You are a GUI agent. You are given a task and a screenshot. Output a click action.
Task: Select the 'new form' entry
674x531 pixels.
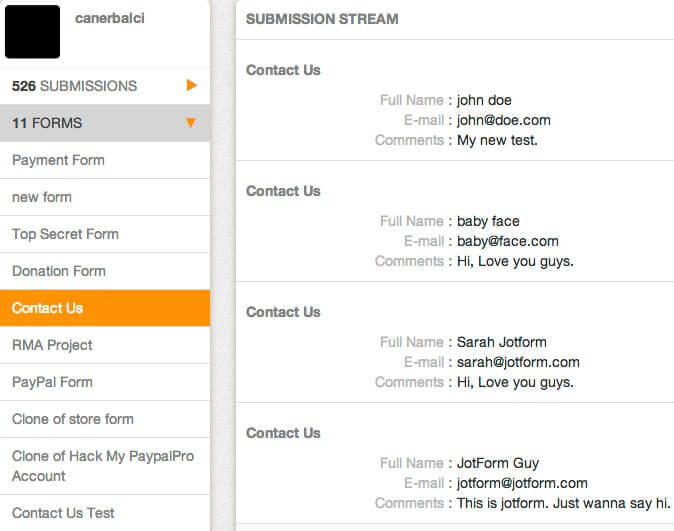pos(42,197)
